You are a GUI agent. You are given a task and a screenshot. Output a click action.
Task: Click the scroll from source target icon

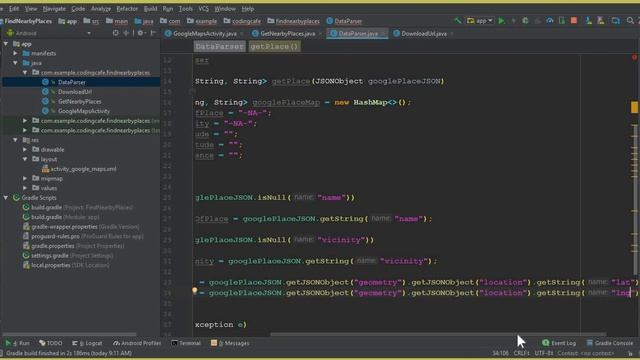pyautogui.click(x=116, y=33)
